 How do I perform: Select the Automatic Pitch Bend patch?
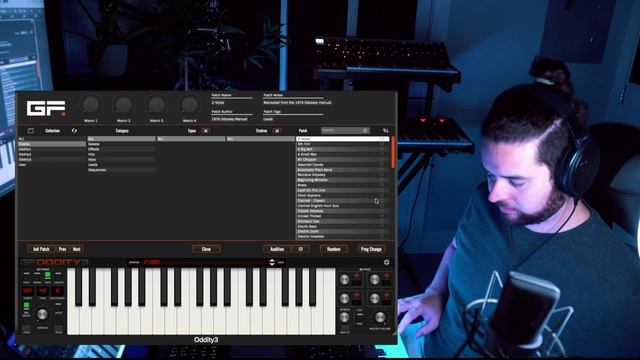(342, 170)
